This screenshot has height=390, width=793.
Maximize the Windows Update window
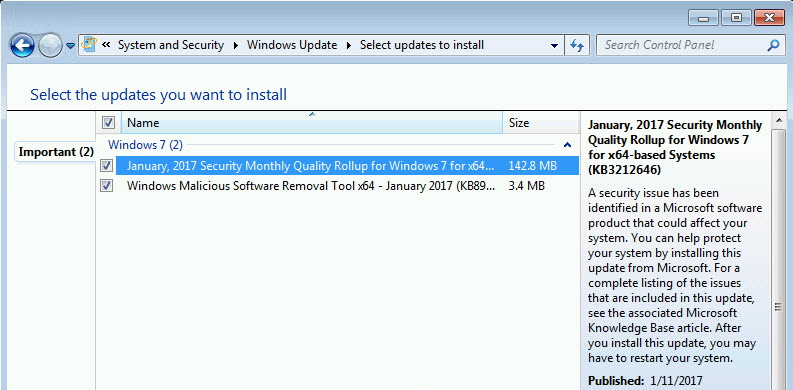coord(736,18)
